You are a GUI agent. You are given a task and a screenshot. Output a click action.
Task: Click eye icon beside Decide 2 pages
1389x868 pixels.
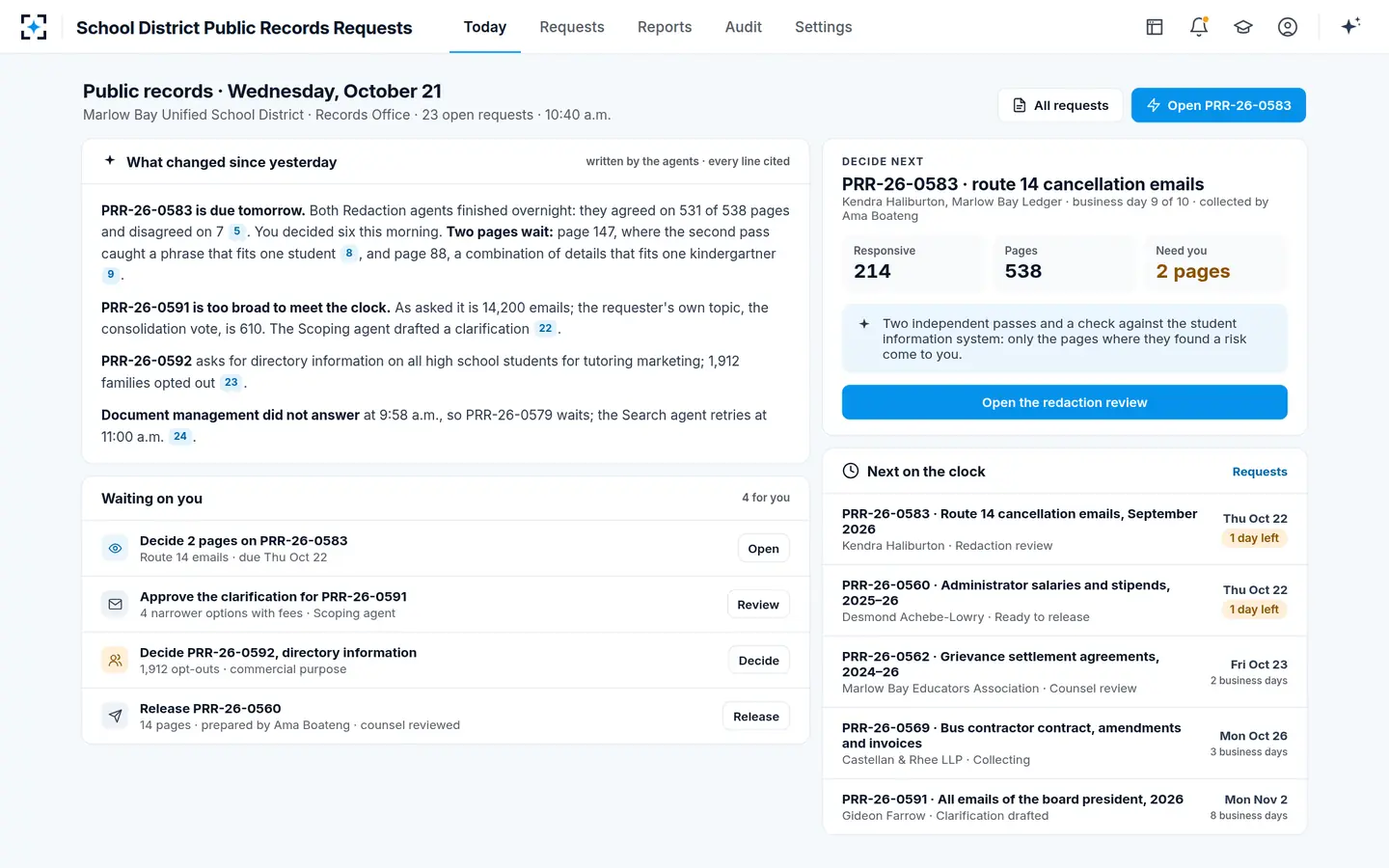[x=115, y=549]
